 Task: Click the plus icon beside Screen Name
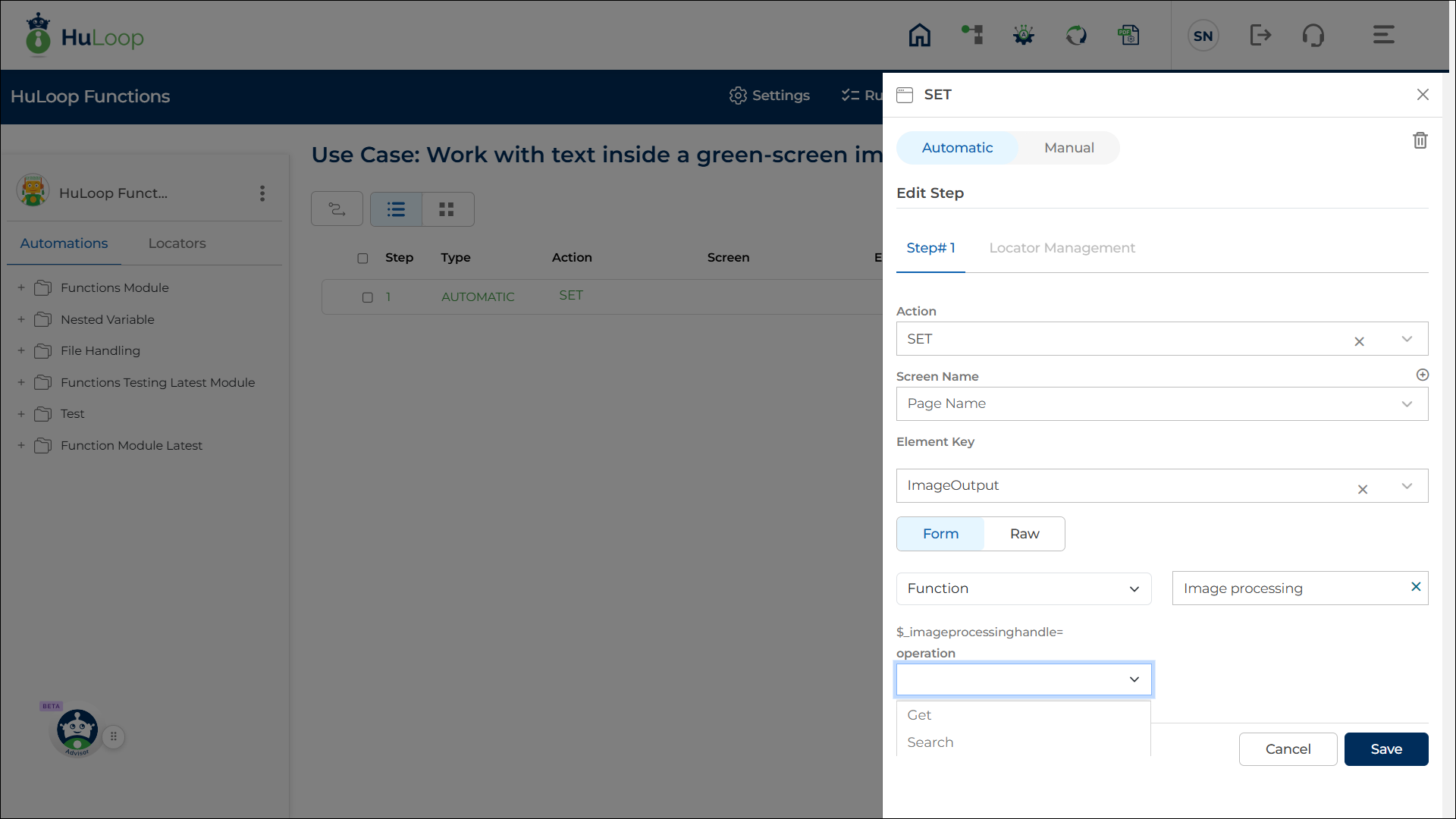1422,375
